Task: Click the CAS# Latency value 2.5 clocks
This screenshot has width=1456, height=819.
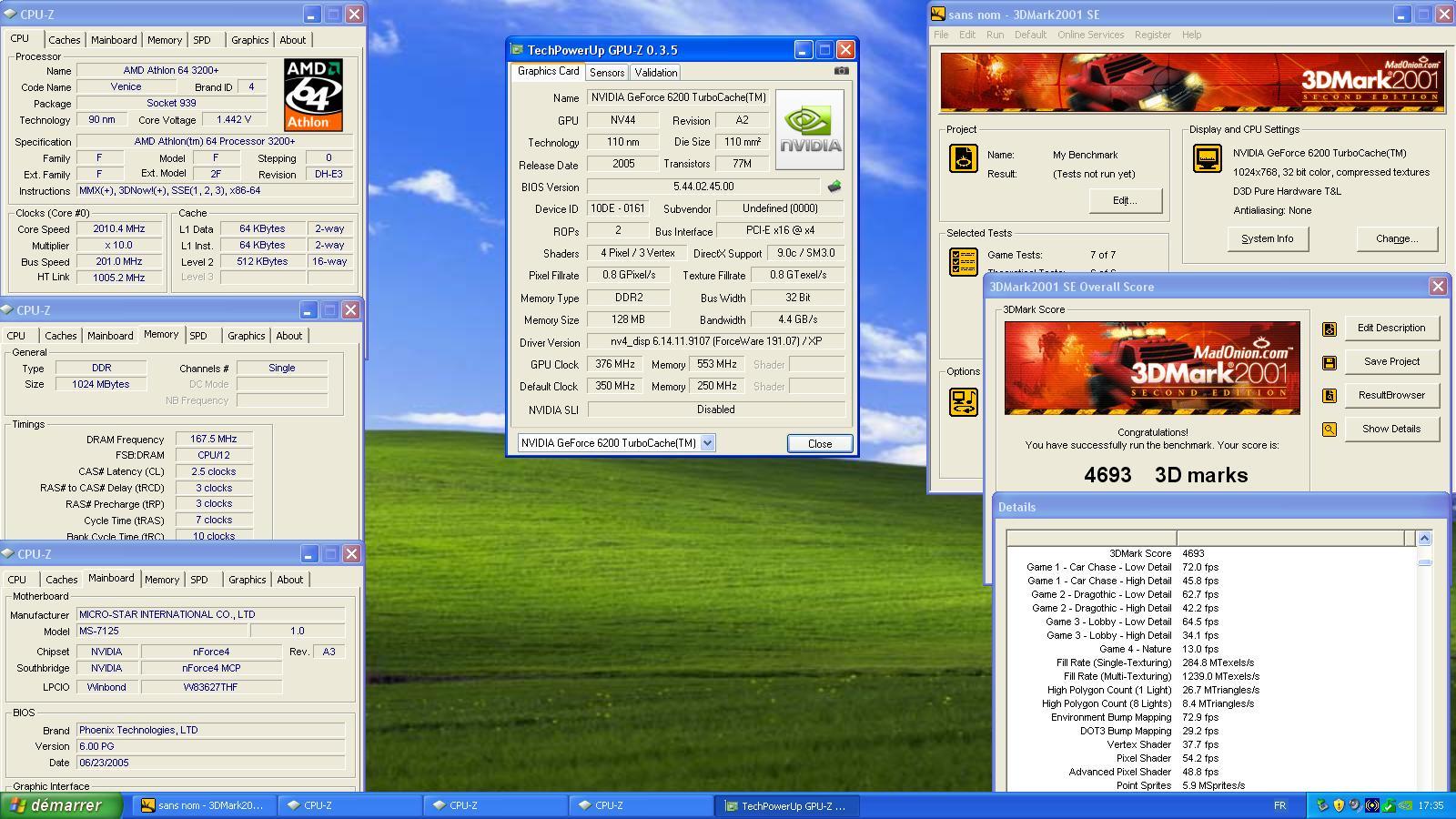Action: click(x=214, y=471)
